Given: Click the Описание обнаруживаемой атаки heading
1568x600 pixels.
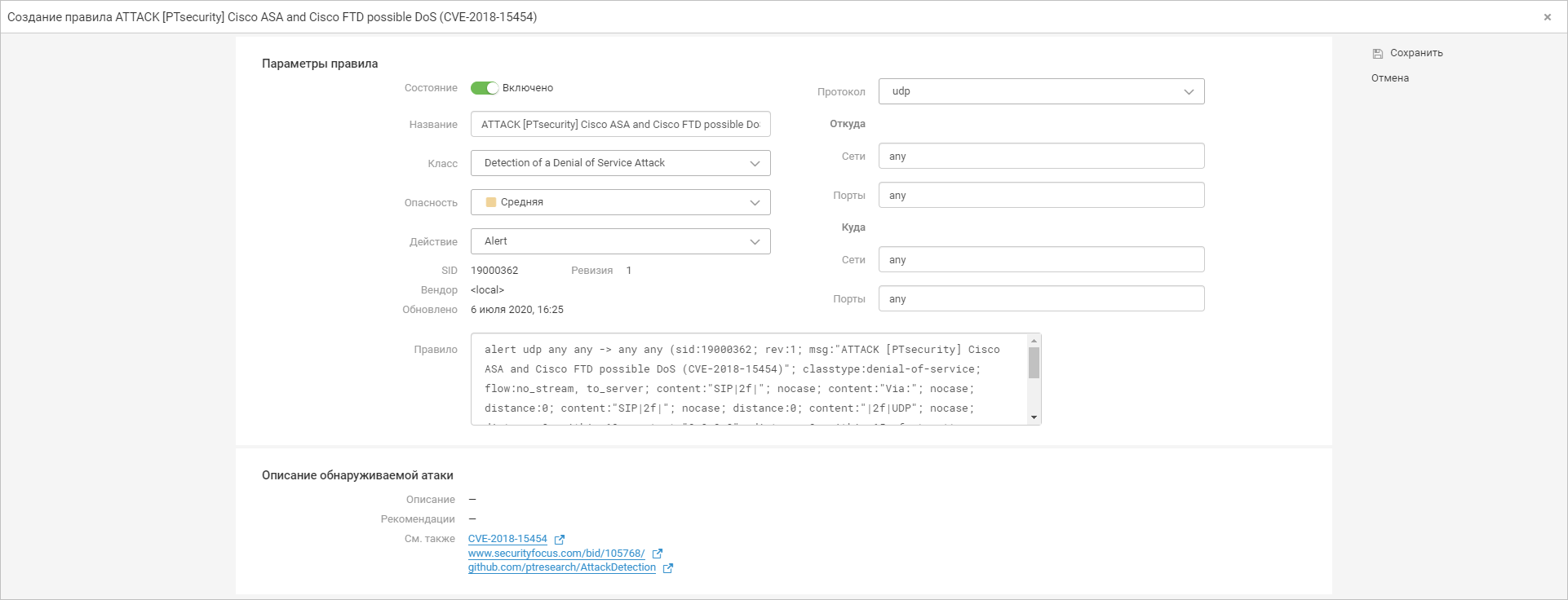Looking at the screenshot, I should 357,475.
